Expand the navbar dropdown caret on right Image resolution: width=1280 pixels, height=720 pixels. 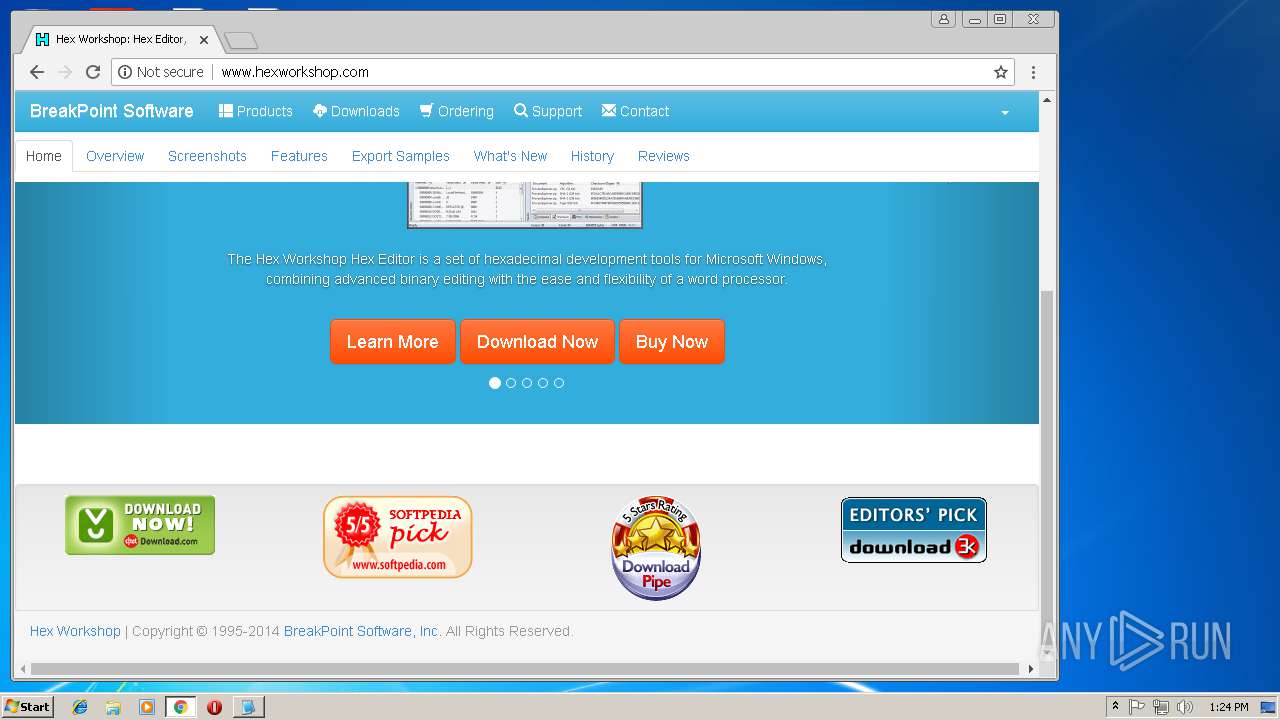pos(1005,113)
